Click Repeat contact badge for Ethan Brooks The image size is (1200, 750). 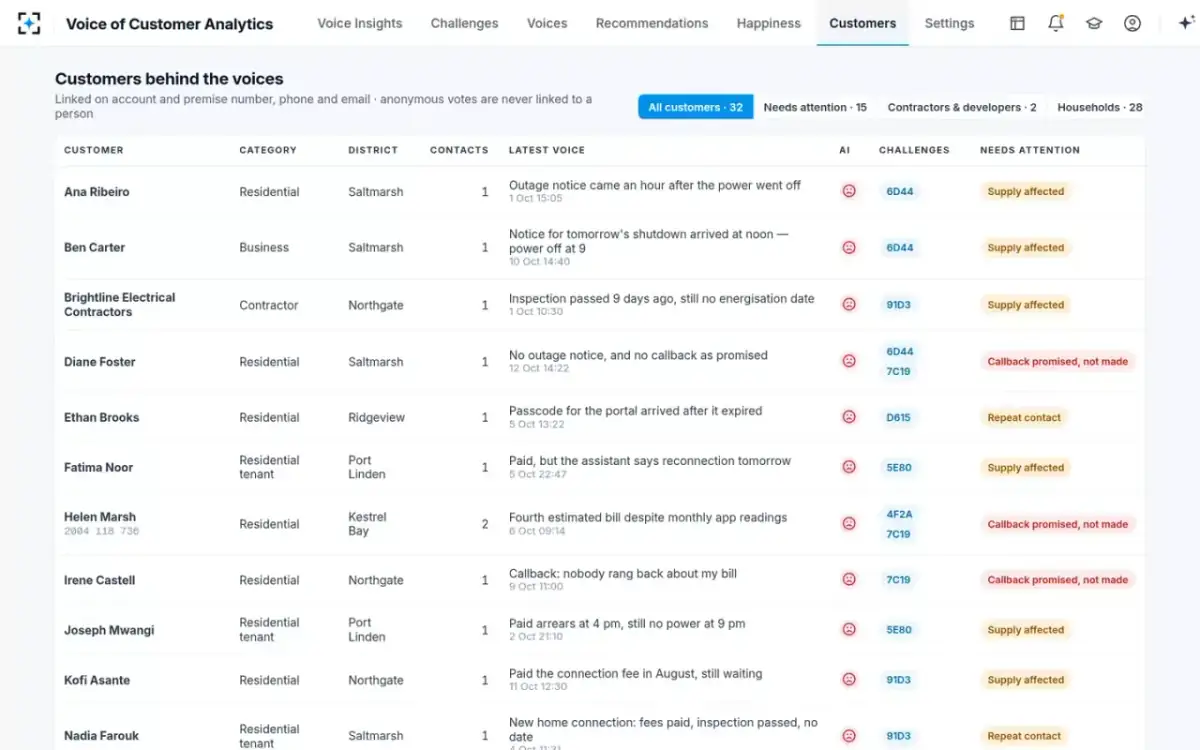coord(1024,417)
